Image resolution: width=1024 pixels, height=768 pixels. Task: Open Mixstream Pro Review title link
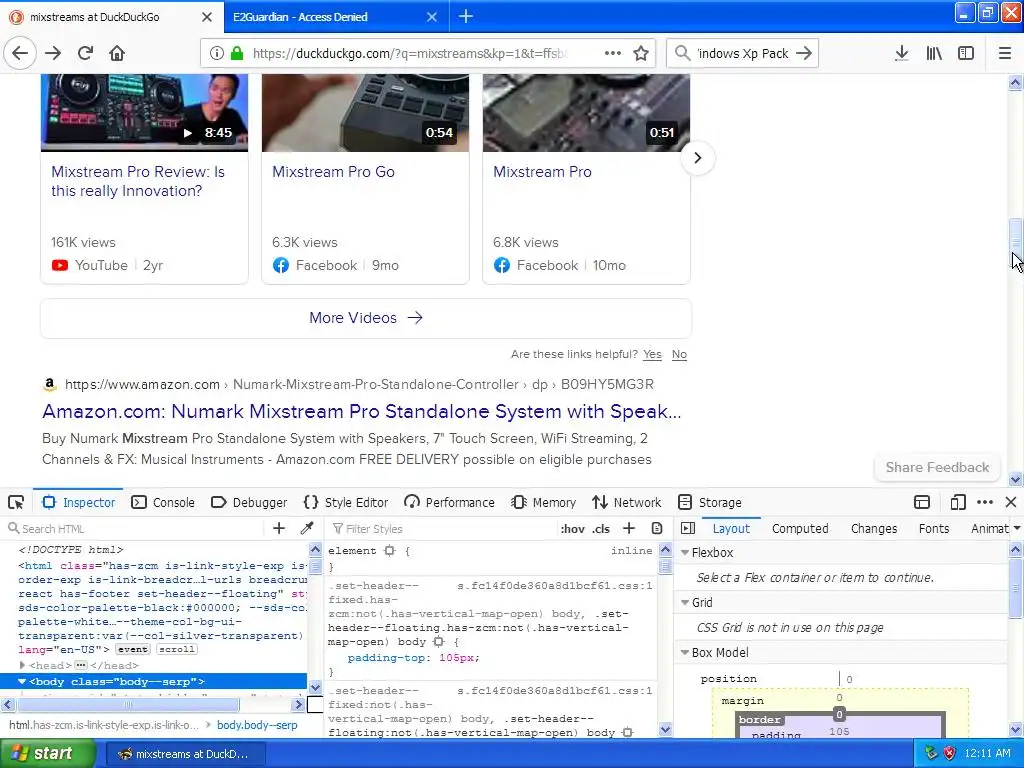tap(138, 181)
